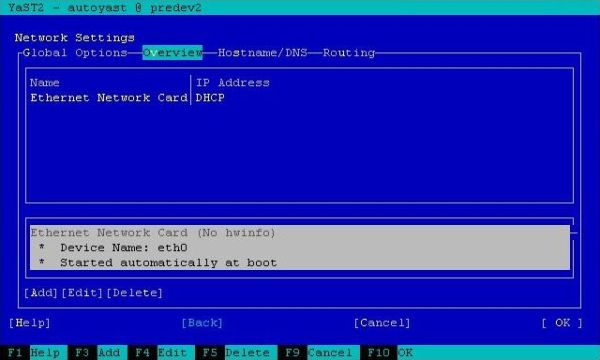Click the 'Network Settings' heading

point(75,37)
